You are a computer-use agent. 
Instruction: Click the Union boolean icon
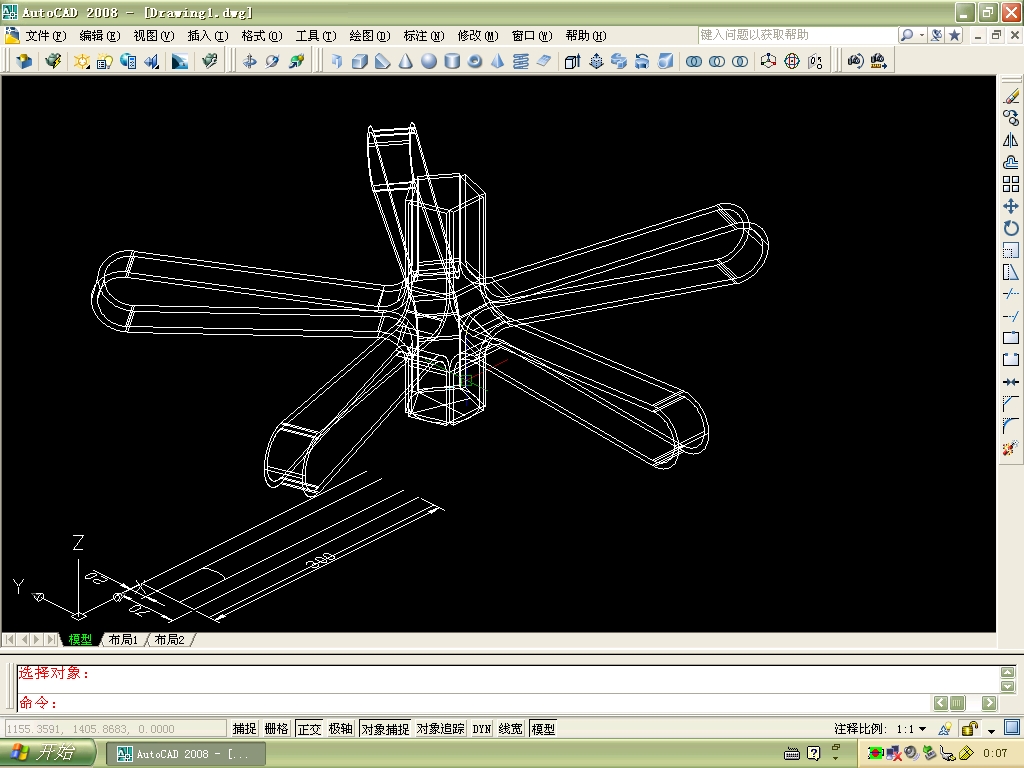coord(694,61)
